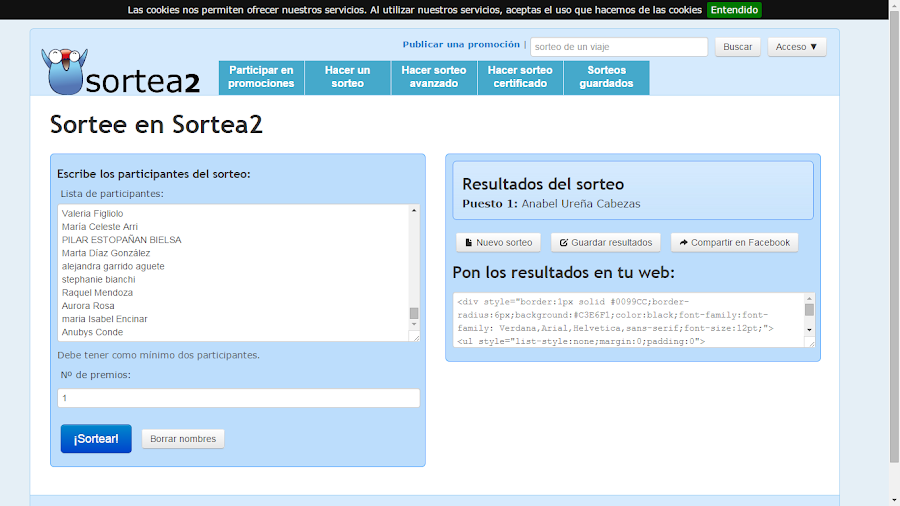Click participants list scroll-up arrow
Screen dimensions: 900x506
pyautogui.click(x=414, y=211)
